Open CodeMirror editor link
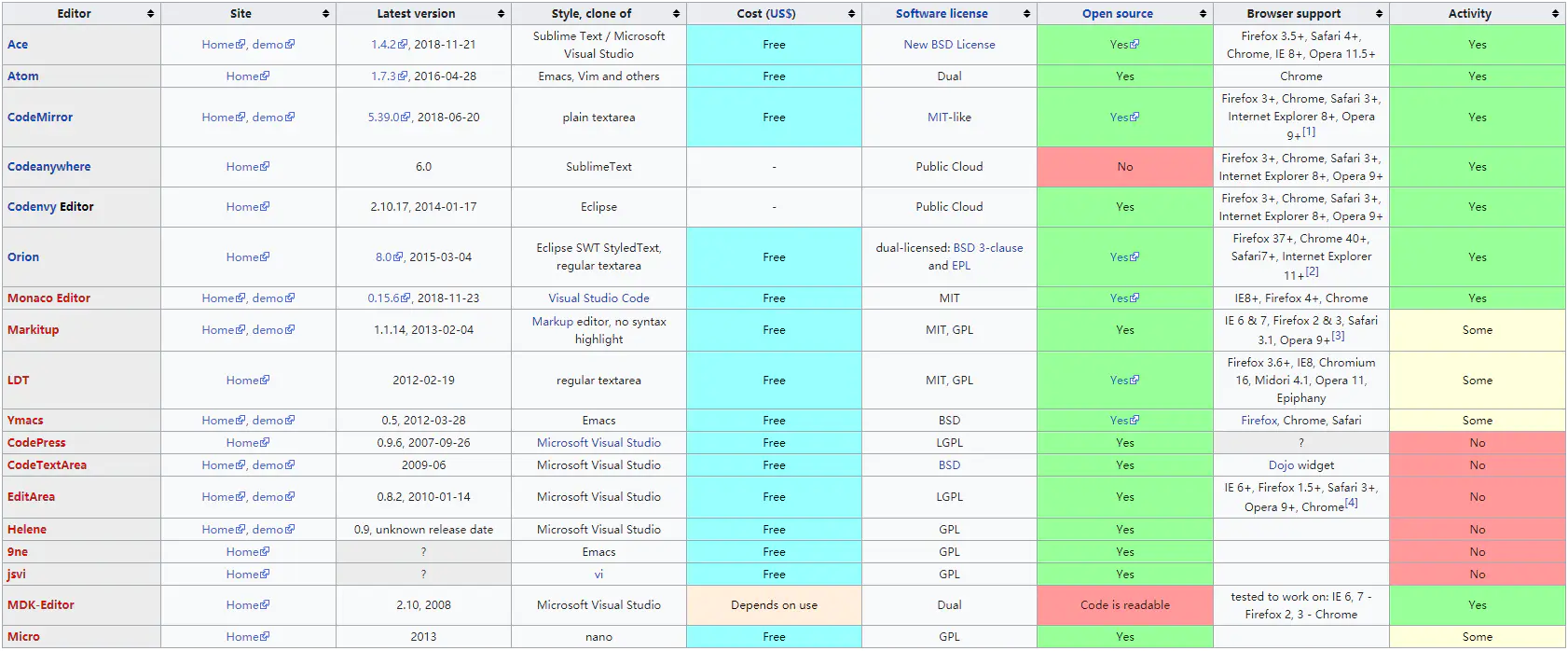Viewport: 1568px width, 651px height. coord(40,118)
